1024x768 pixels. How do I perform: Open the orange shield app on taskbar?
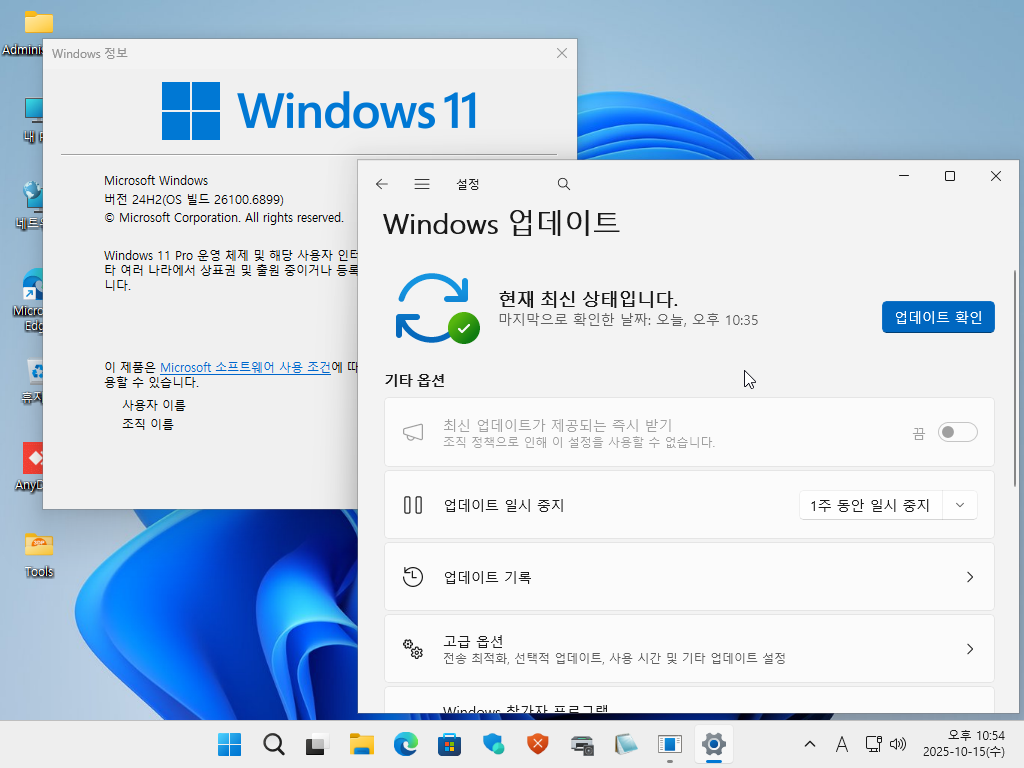(537, 744)
